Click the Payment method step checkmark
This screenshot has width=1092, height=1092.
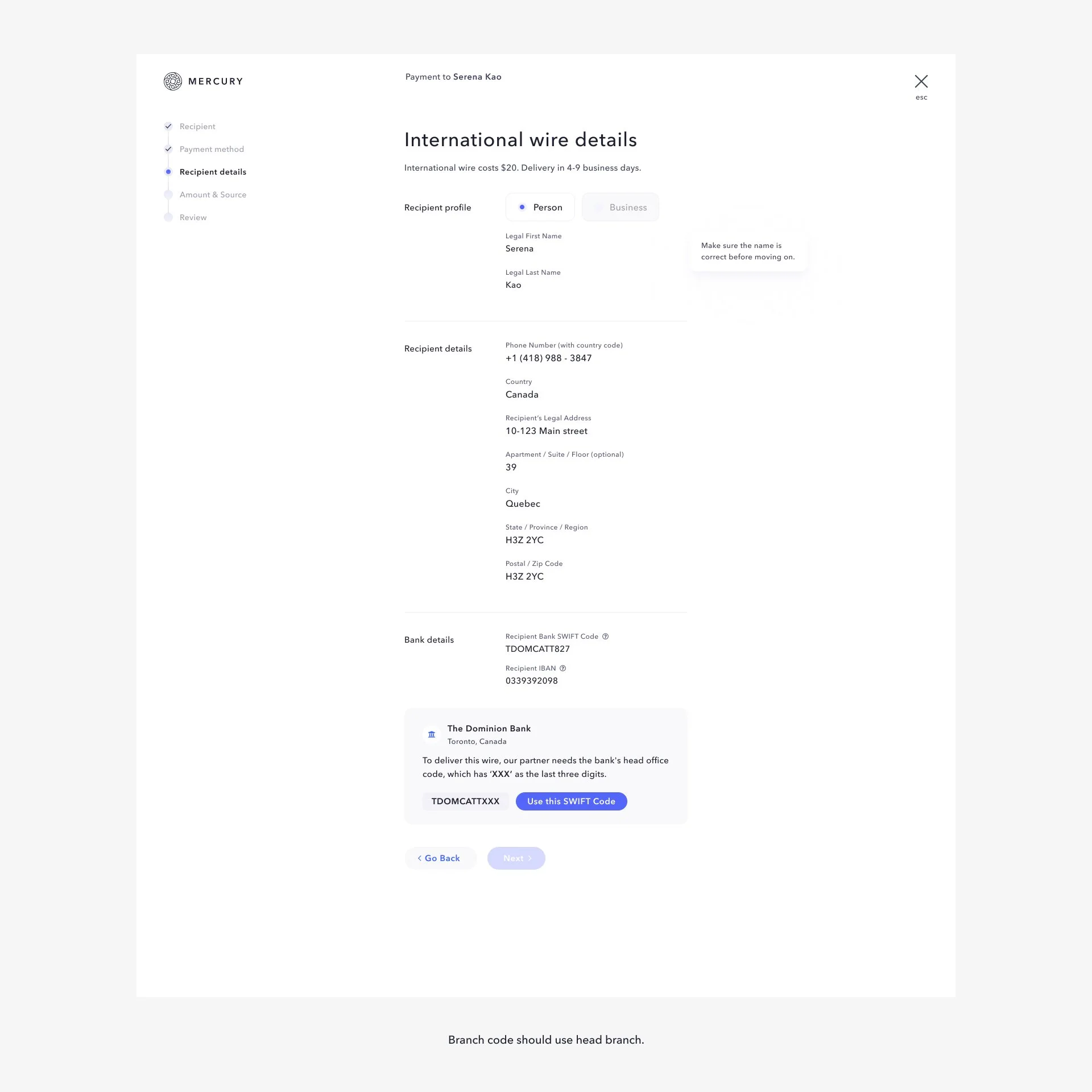(168, 149)
